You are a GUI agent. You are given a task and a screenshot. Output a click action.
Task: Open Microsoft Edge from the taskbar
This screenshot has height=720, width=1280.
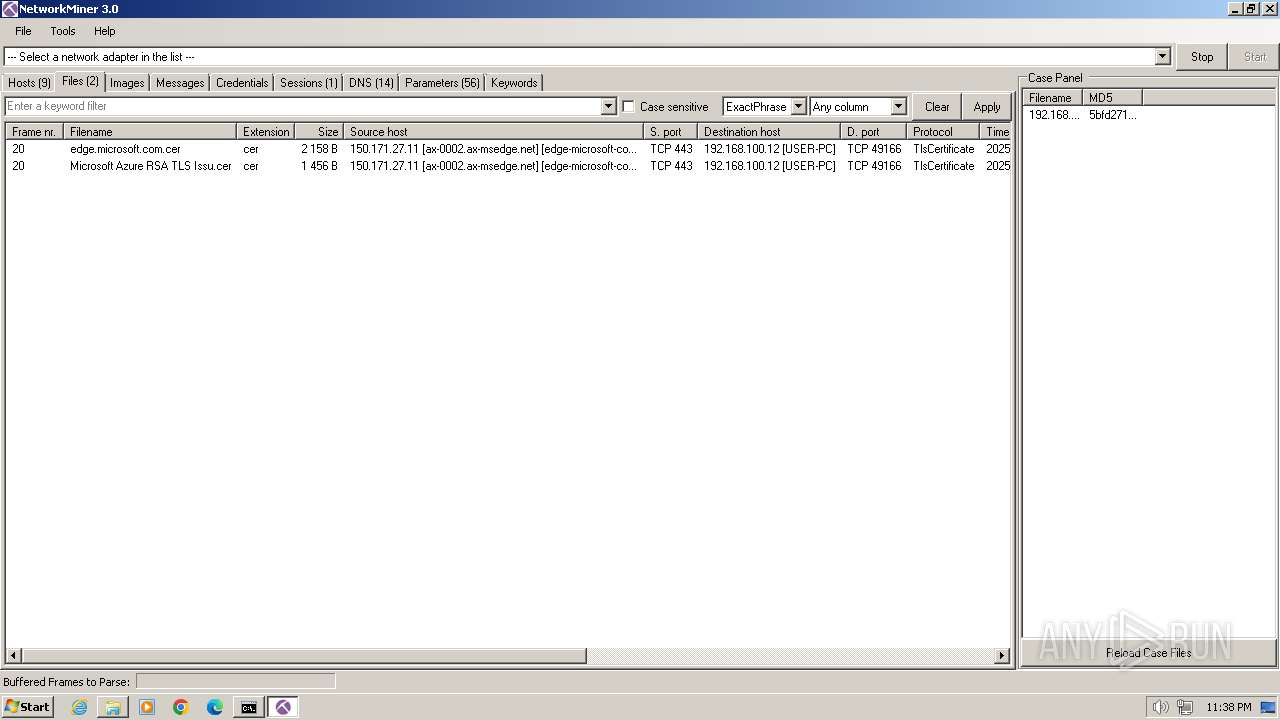pyautogui.click(x=215, y=707)
